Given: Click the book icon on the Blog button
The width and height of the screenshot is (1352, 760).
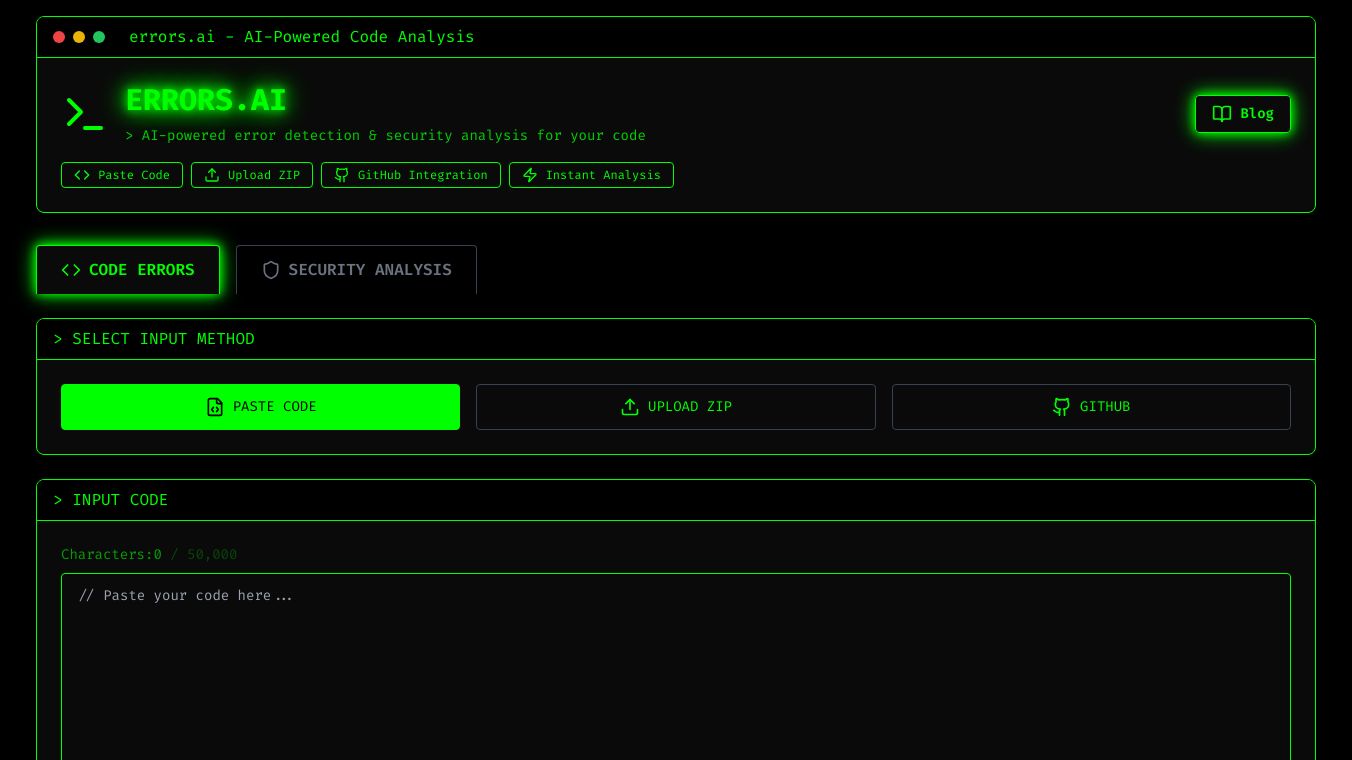Looking at the screenshot, I should [x=1222, y=114].
